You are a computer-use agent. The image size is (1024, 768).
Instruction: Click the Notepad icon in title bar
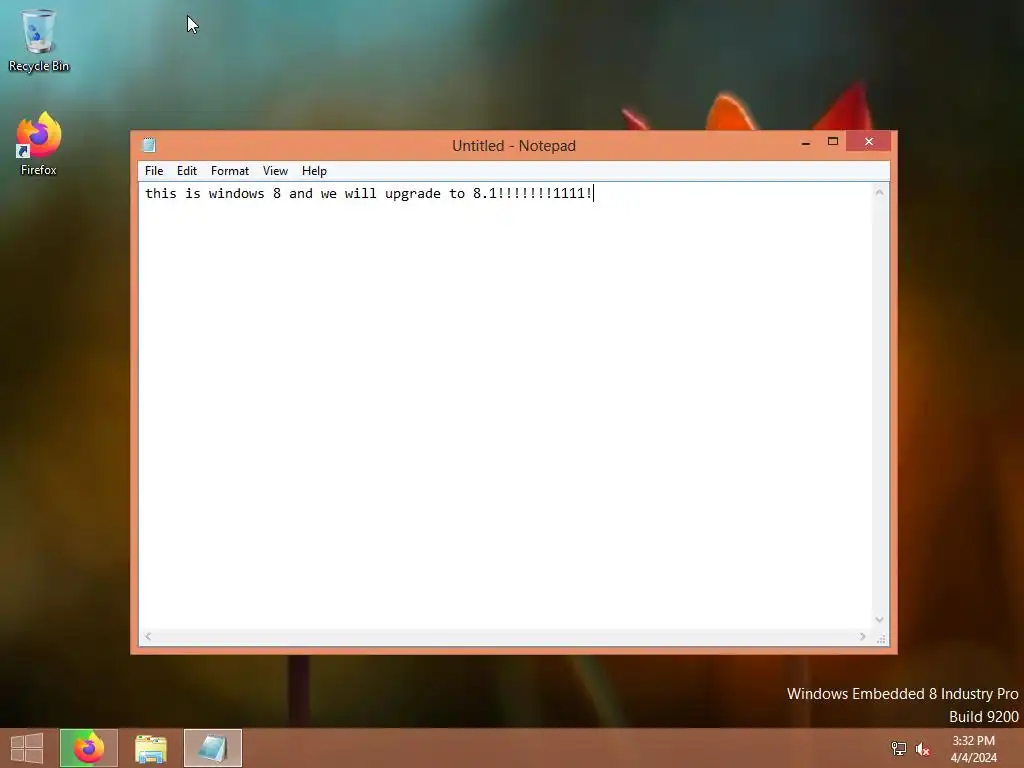click(x=149, y=145)
